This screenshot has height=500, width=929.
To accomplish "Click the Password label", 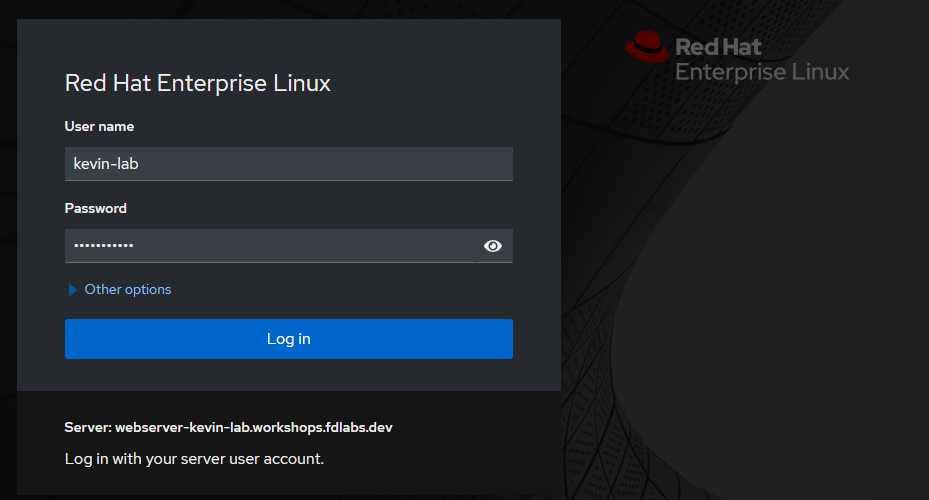I will [95, 209].
